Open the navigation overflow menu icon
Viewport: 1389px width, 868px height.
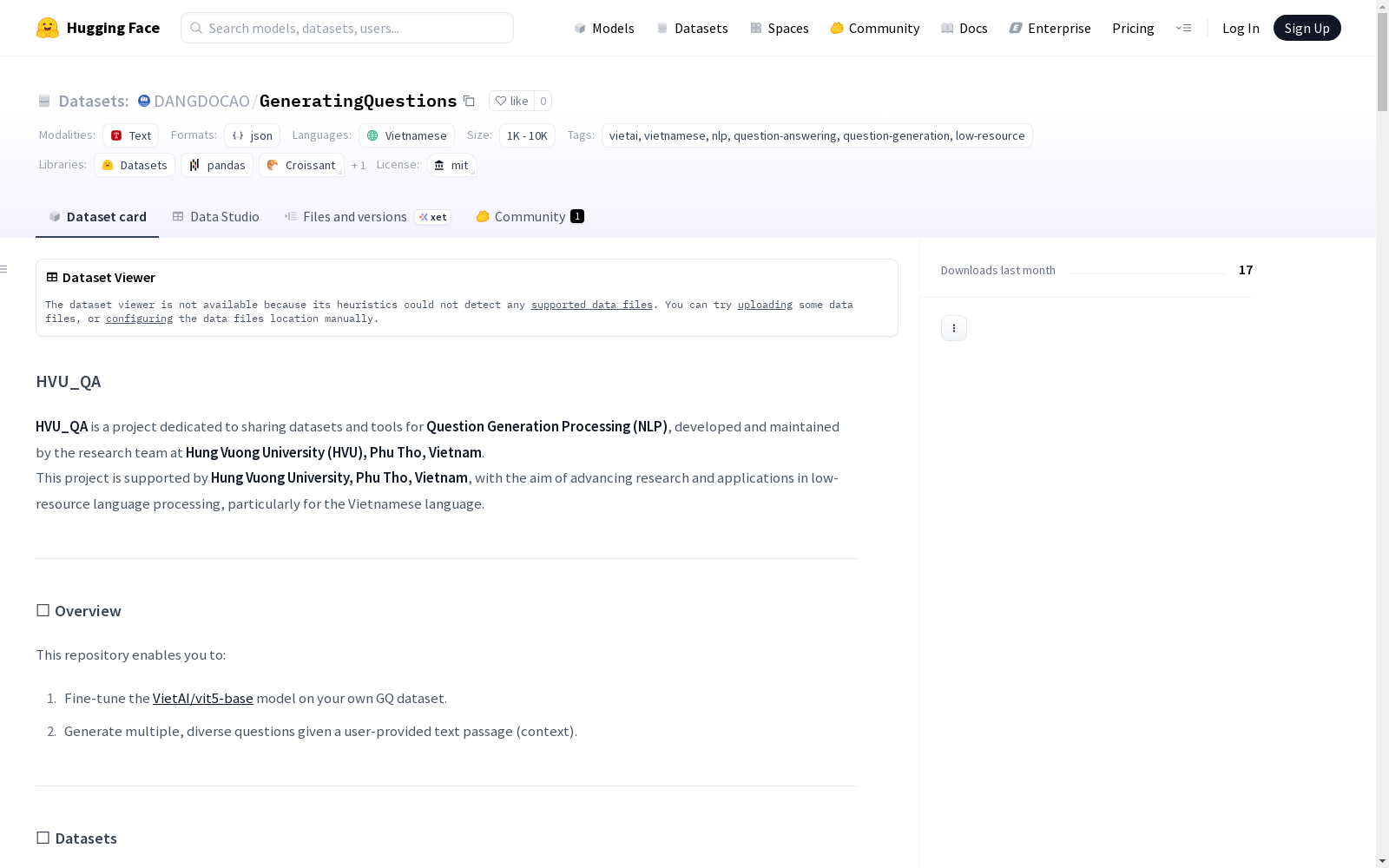pyautogui.click(x=1183, y=28)
